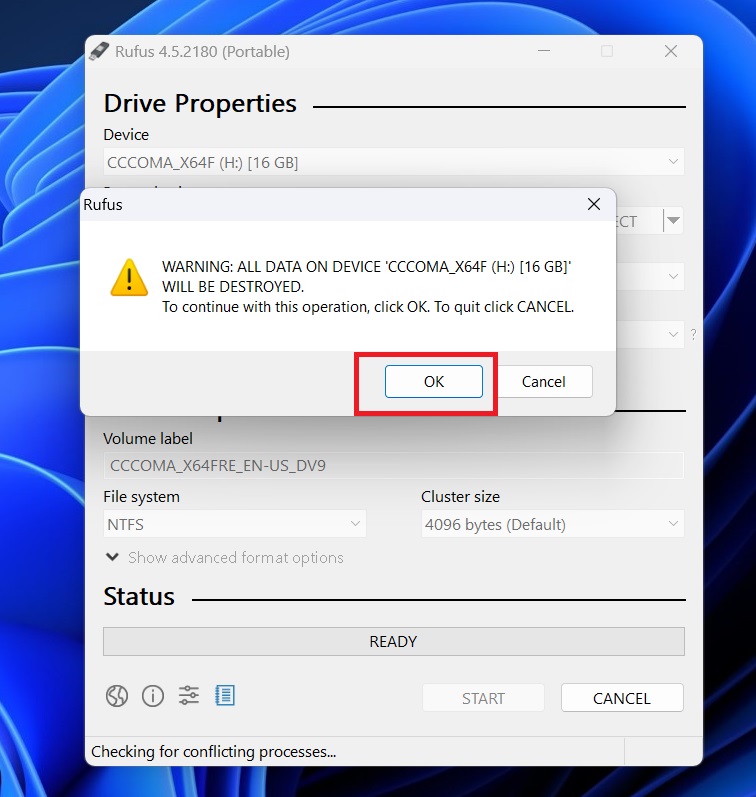Close the Rufus warning dialog

click(594, 204)
